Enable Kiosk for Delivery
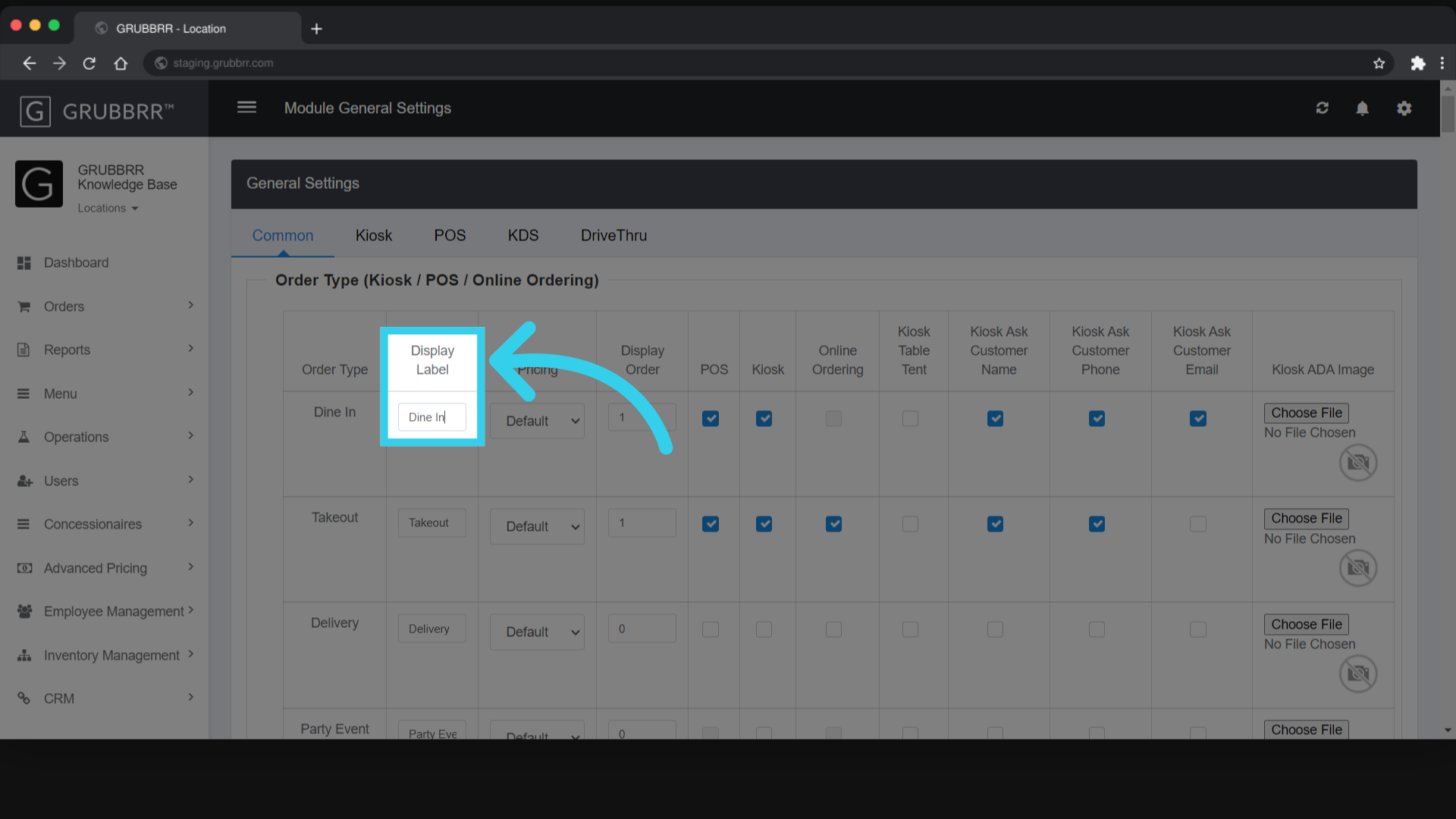This screenshot has width=1456, height=819. pyautogui.click(x=764, y=629)
